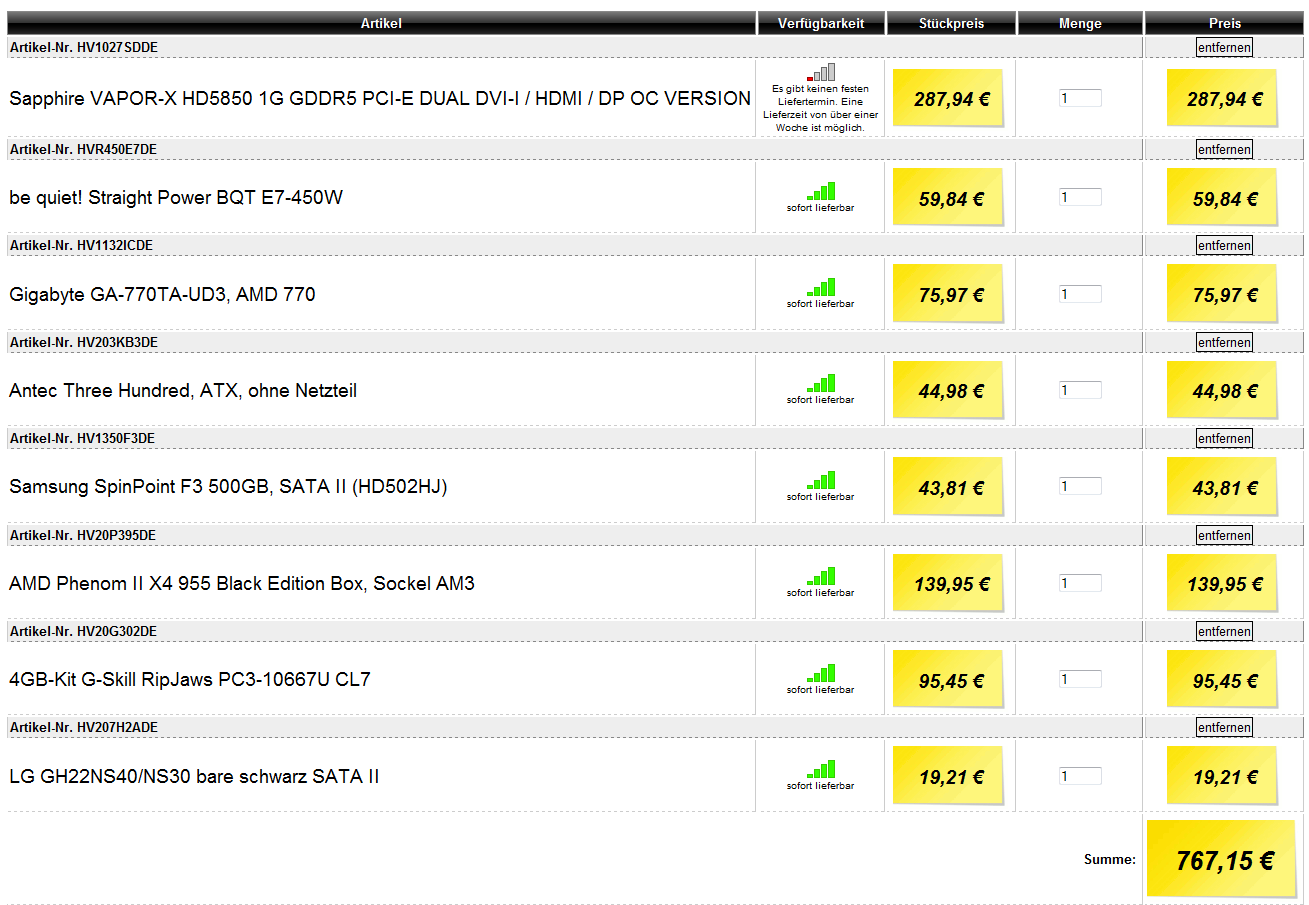The width and height of the screenshot is (1309, 905).
Task: Click the 287,94 € sticker in the Stückpreis column
Action: [948, 98]
